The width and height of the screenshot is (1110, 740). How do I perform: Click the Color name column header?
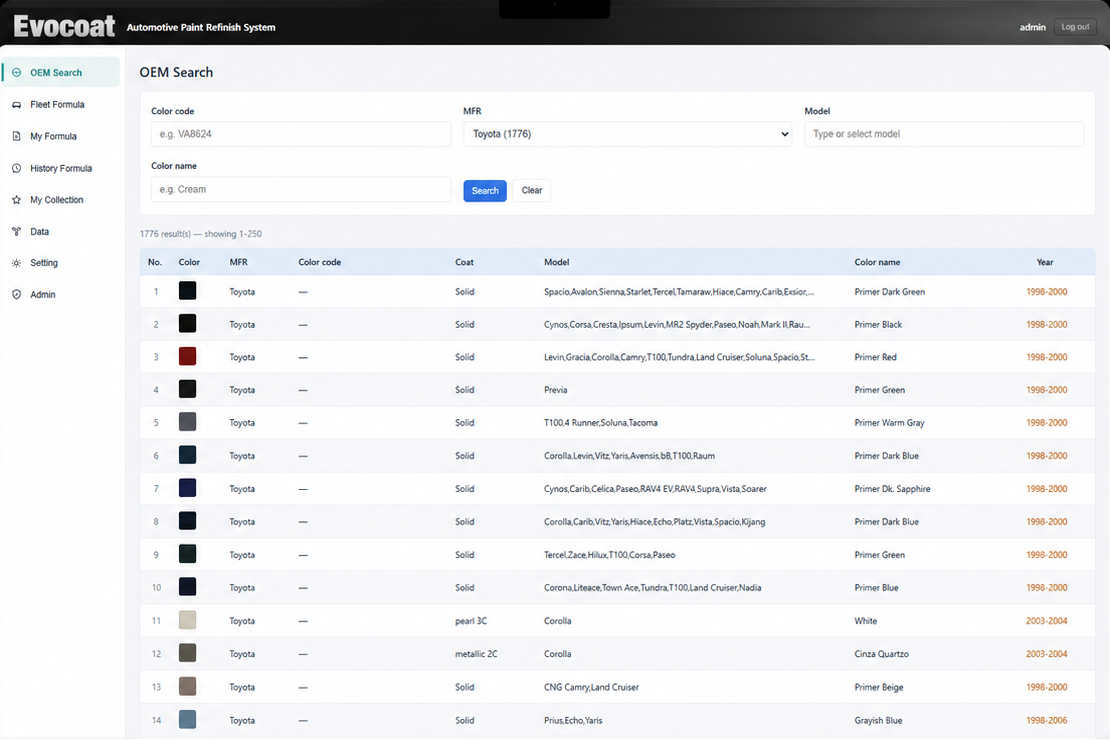877,262
